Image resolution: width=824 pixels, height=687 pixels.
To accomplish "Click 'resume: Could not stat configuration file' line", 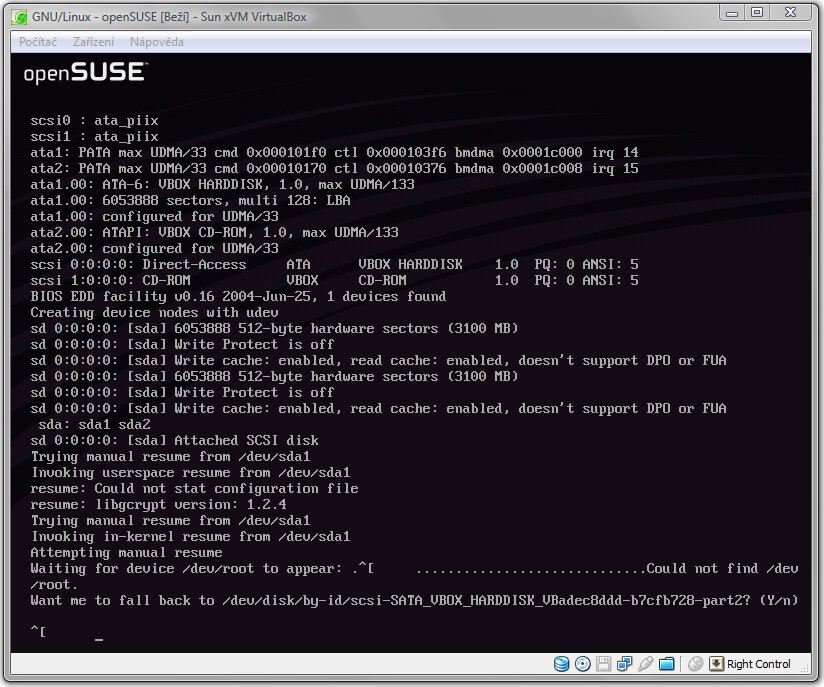I will (194, 488).
